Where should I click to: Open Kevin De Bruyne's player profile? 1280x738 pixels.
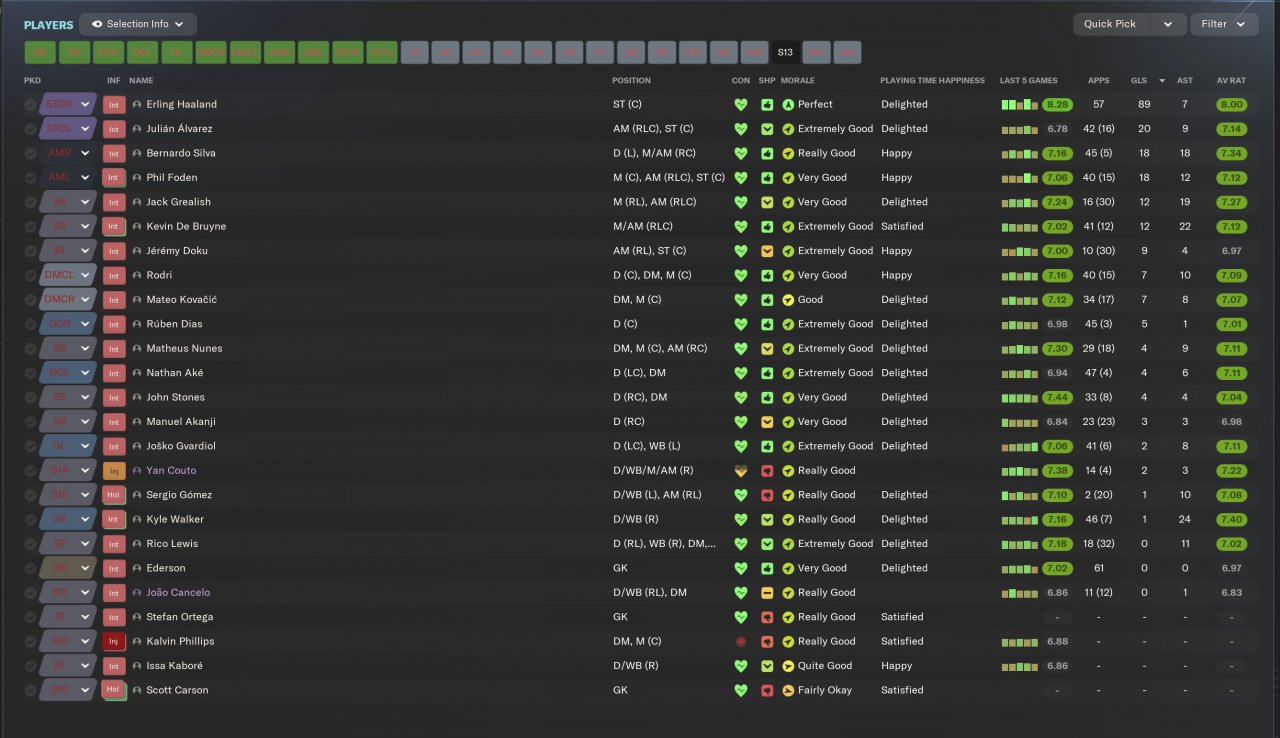point(186,226)
